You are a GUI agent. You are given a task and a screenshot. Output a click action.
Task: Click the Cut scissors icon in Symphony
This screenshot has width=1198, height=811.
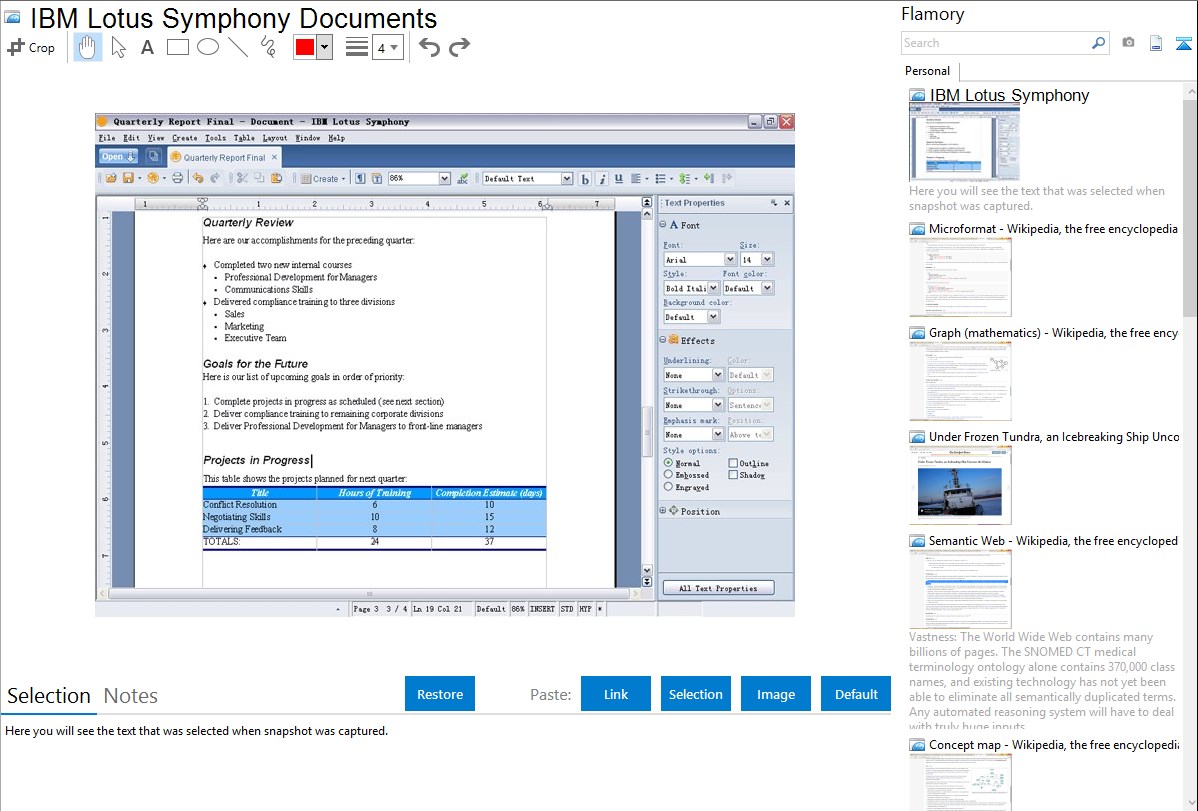pos(241,178)
